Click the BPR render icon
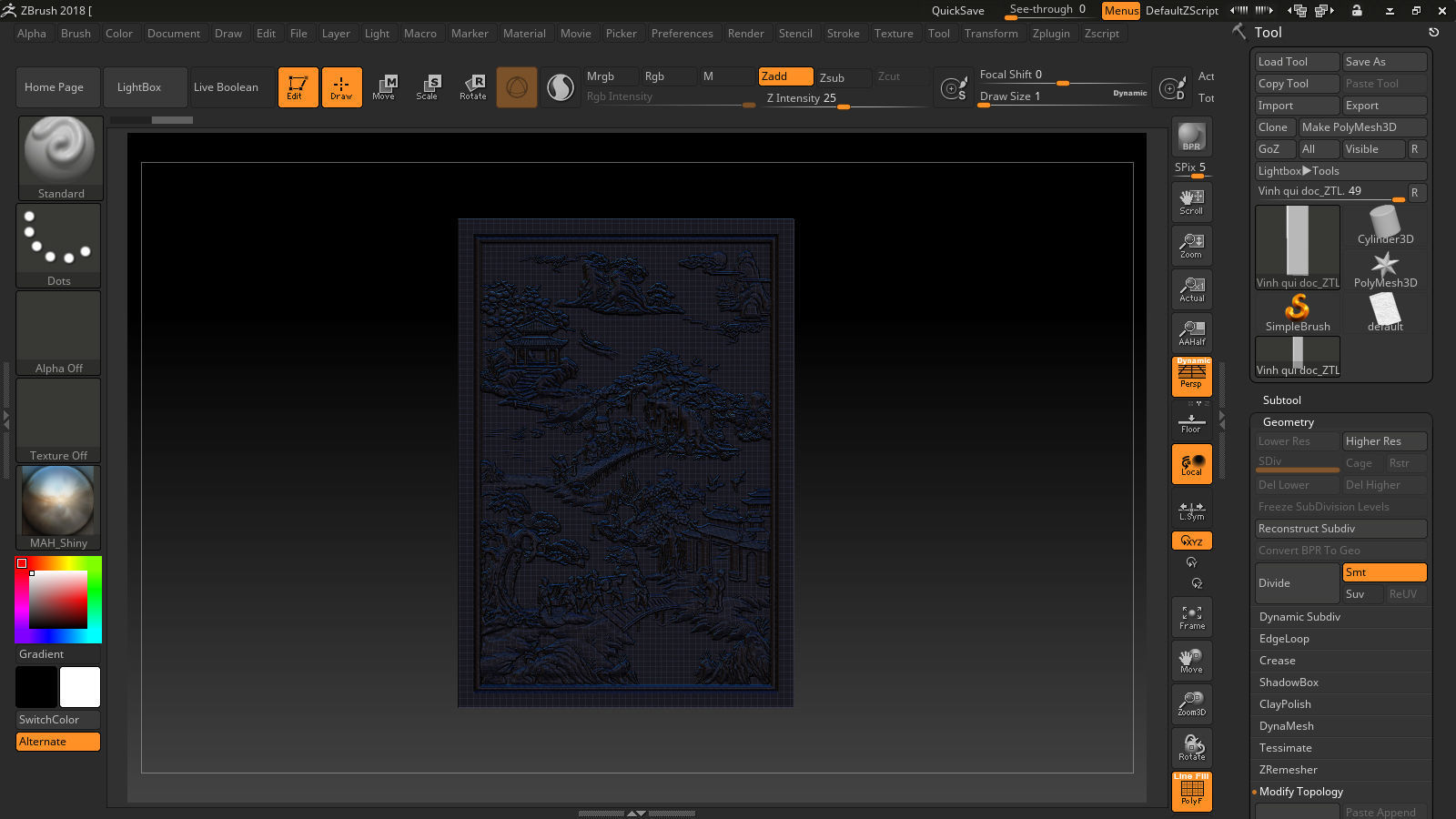The width and height of the screenshot is (1456, 819). [1191, 136]
